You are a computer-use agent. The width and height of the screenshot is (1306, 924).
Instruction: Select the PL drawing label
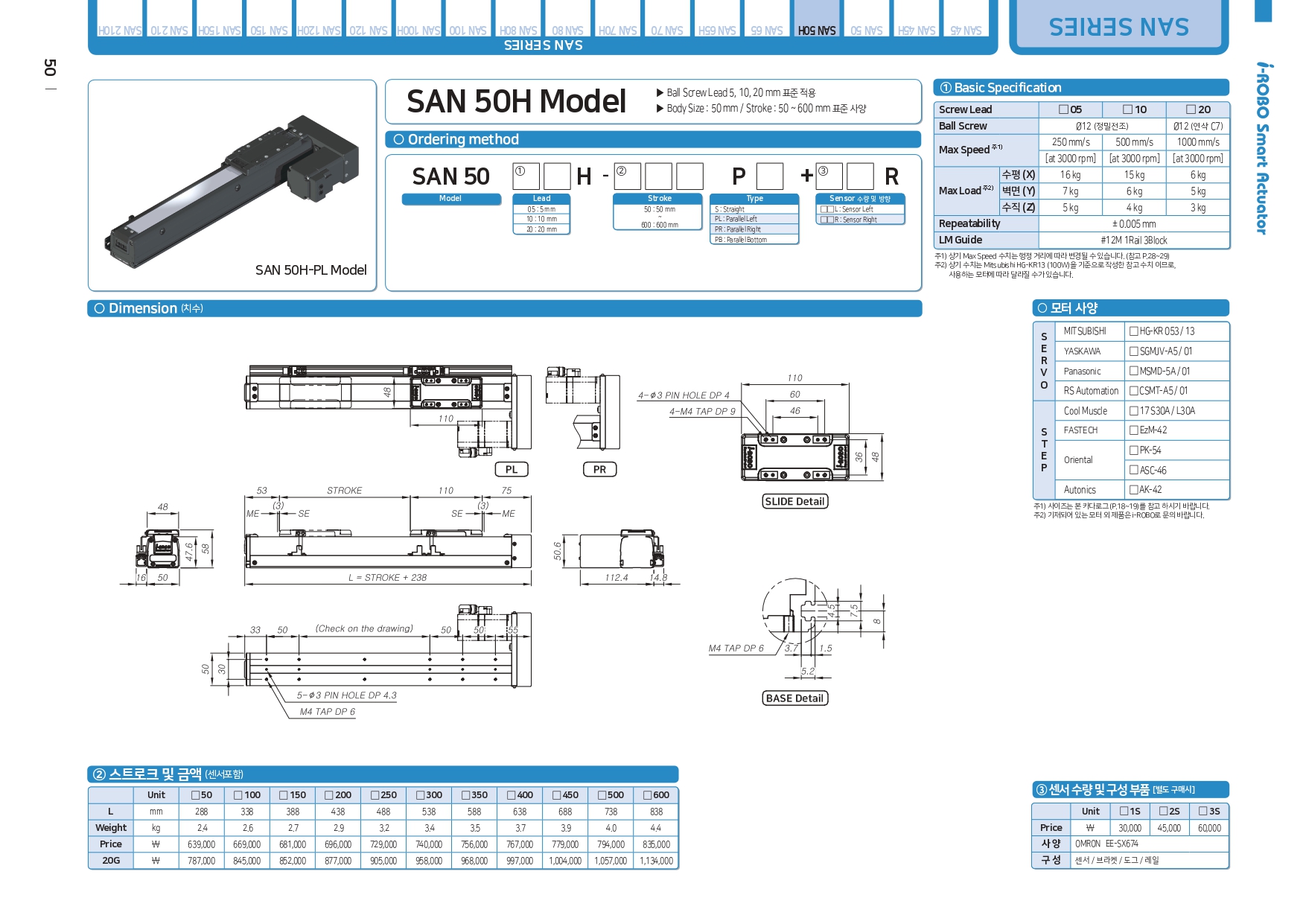coord(512,470)
